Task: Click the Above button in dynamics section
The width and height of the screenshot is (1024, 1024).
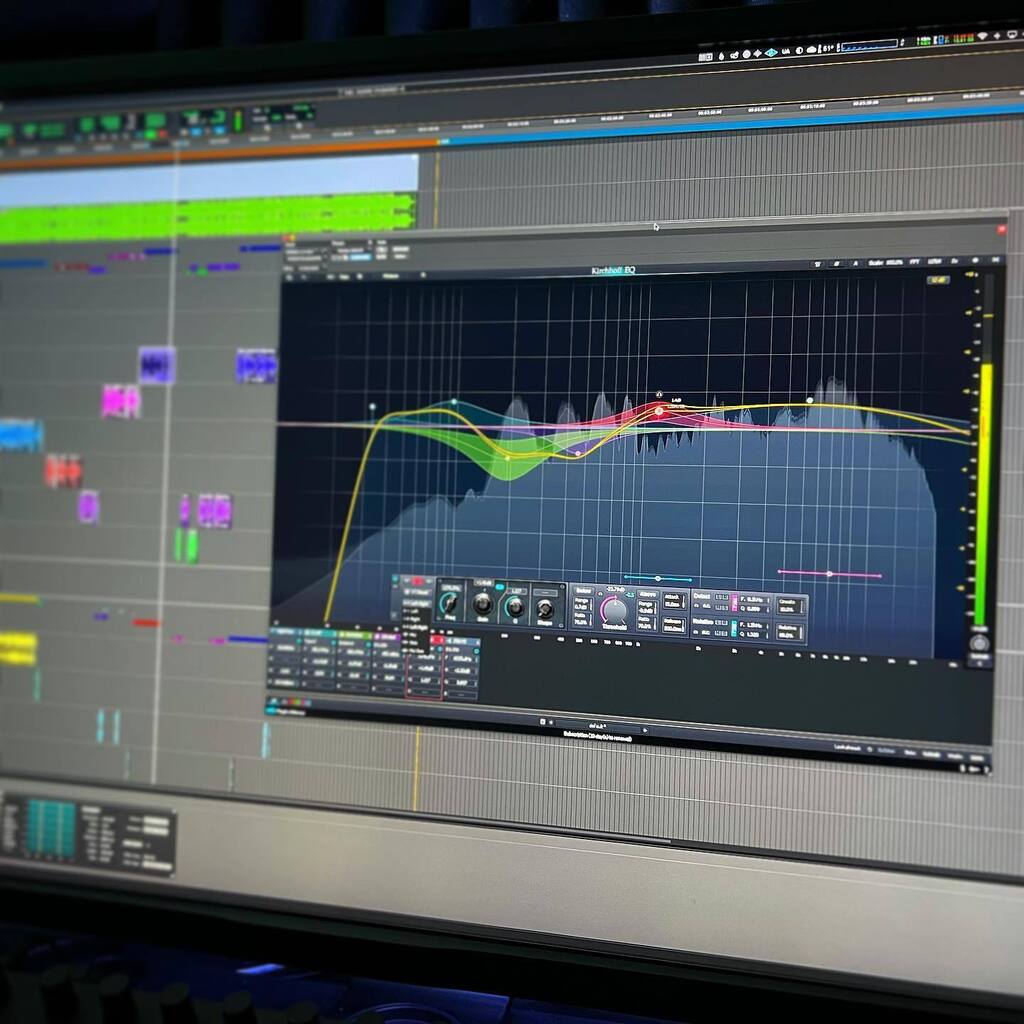Action: click(x=647, y=594)
